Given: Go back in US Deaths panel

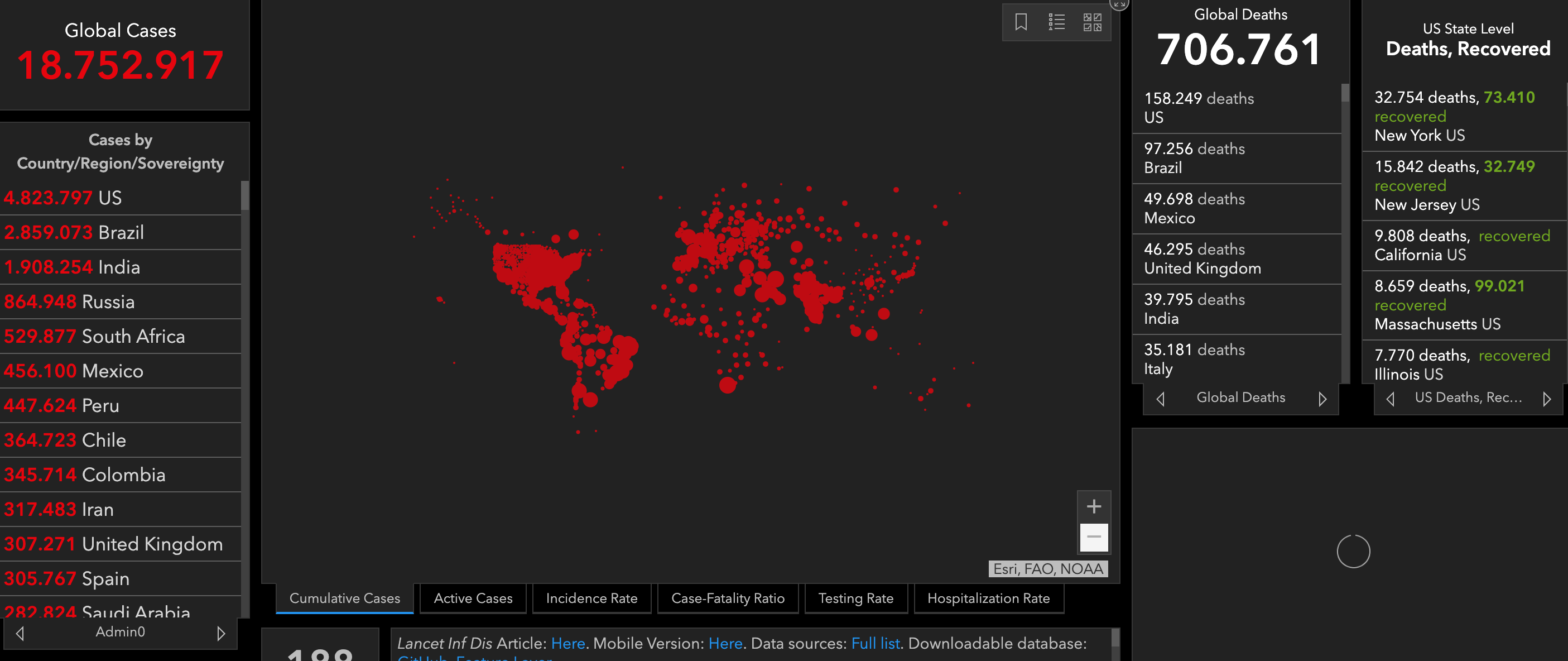Looking at the screenshot, I should [x=1390, y=399].
